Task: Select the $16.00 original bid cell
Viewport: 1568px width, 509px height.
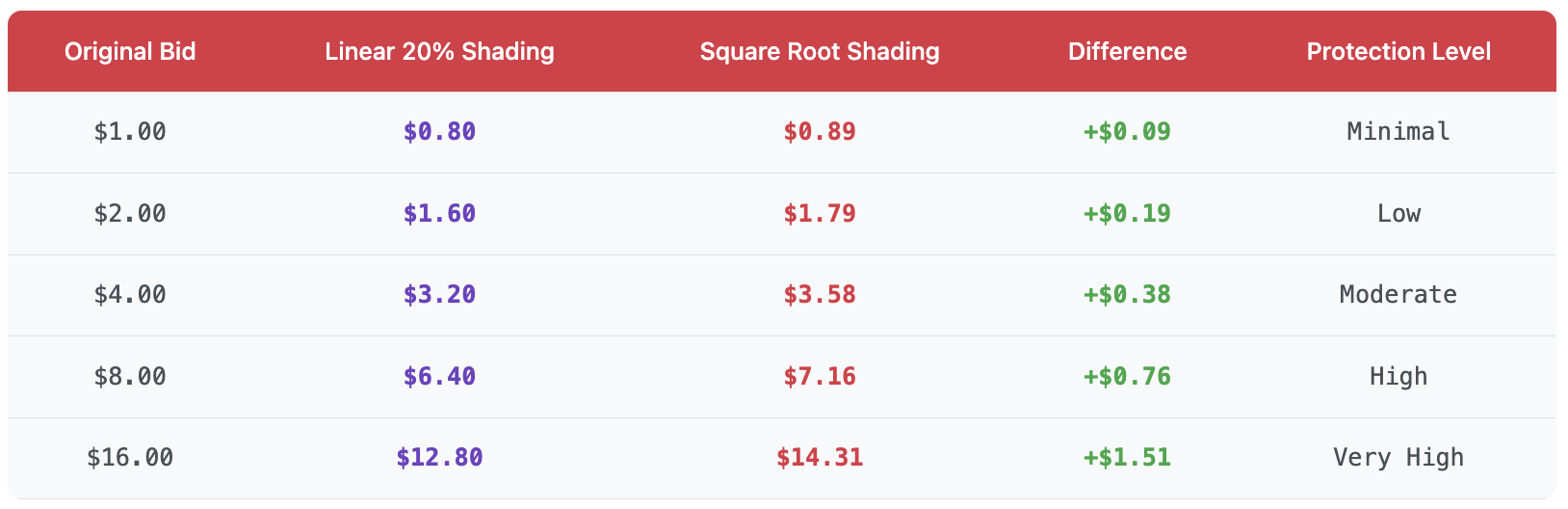Action: [130, 457]
